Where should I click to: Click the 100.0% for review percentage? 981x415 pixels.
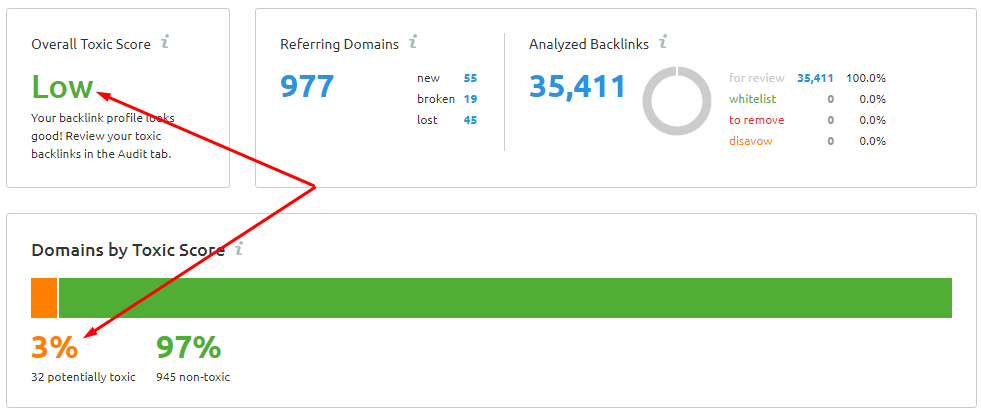click(x=866, y=78)
